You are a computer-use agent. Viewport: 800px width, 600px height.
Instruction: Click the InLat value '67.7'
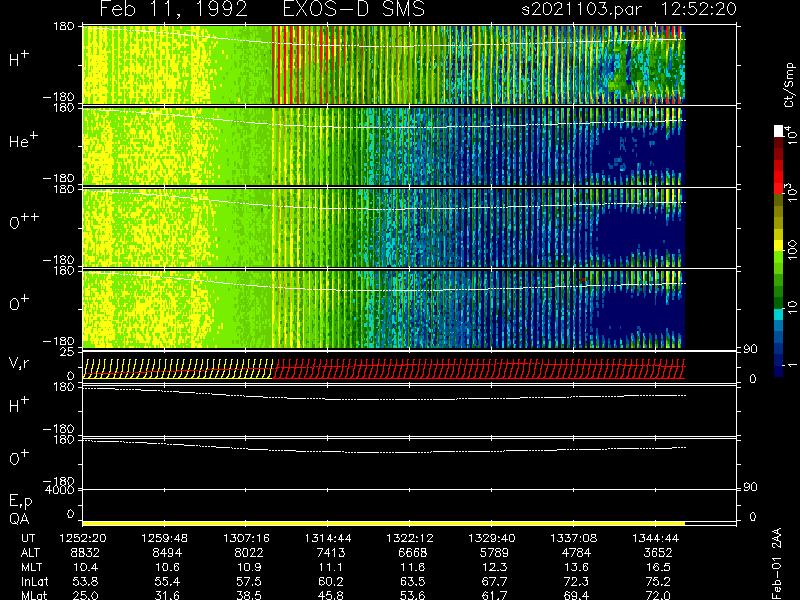click(495, 581)
